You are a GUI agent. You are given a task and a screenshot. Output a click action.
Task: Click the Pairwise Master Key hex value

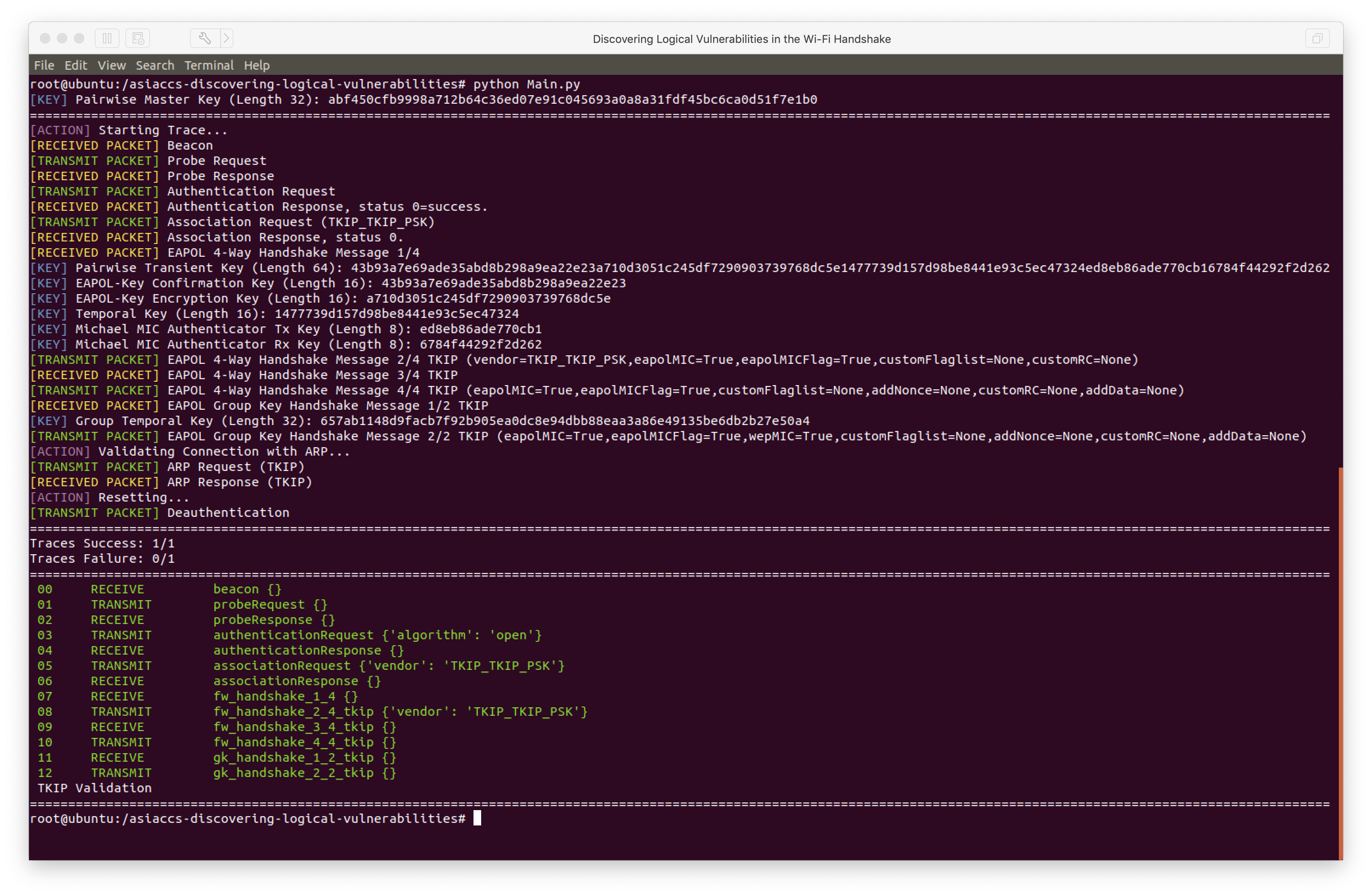pyautogui.click(x=572, y=100)
